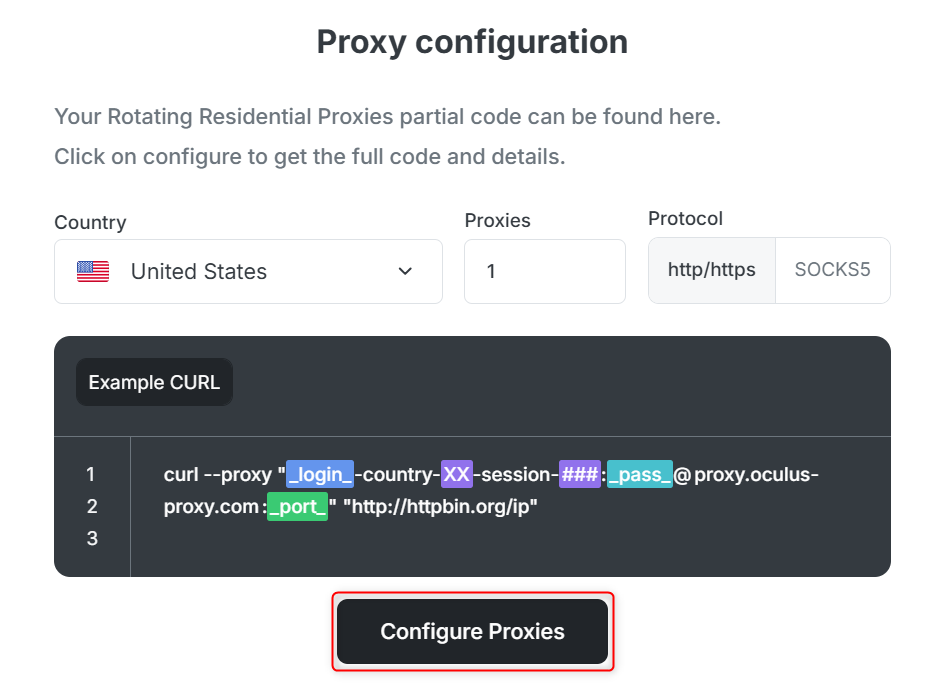Image resolution: width=944 pixels, height=698 pixels.
Task: Click the ### session placeholder
Action: coord(579,474)
